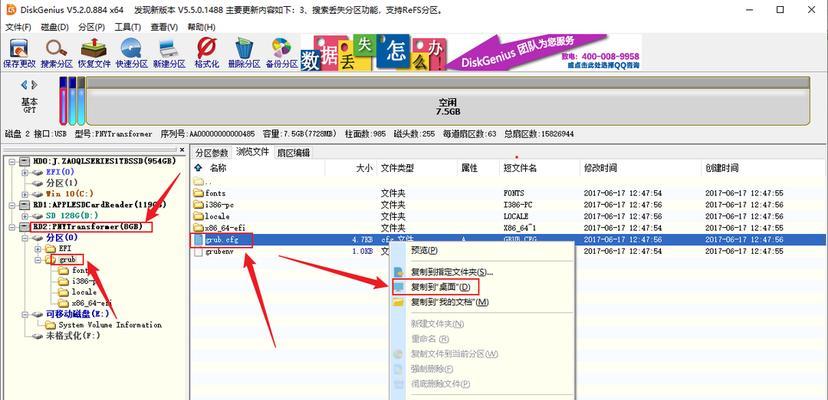Screen dimensions: 828x400
Task: Click the locale folder icon in the tree
Action: click(x=63, y=292)
